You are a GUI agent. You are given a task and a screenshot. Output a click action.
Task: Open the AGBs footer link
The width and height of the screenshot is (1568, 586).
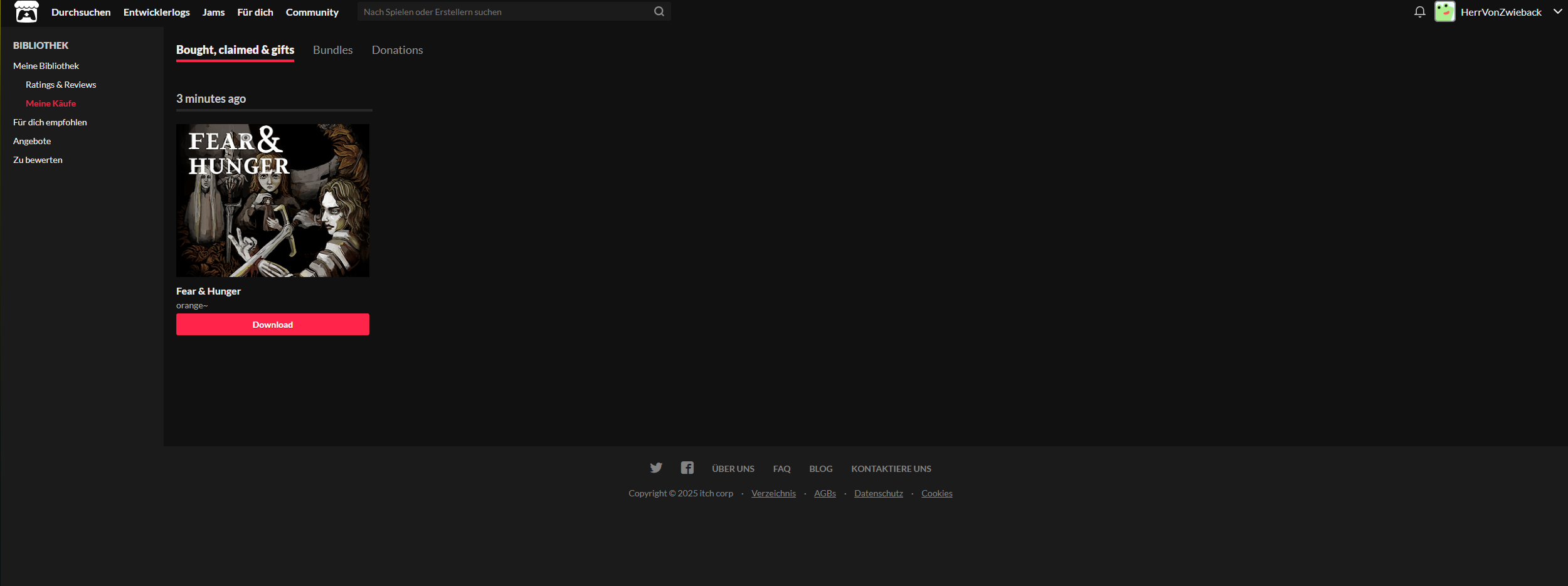point(825,493)
